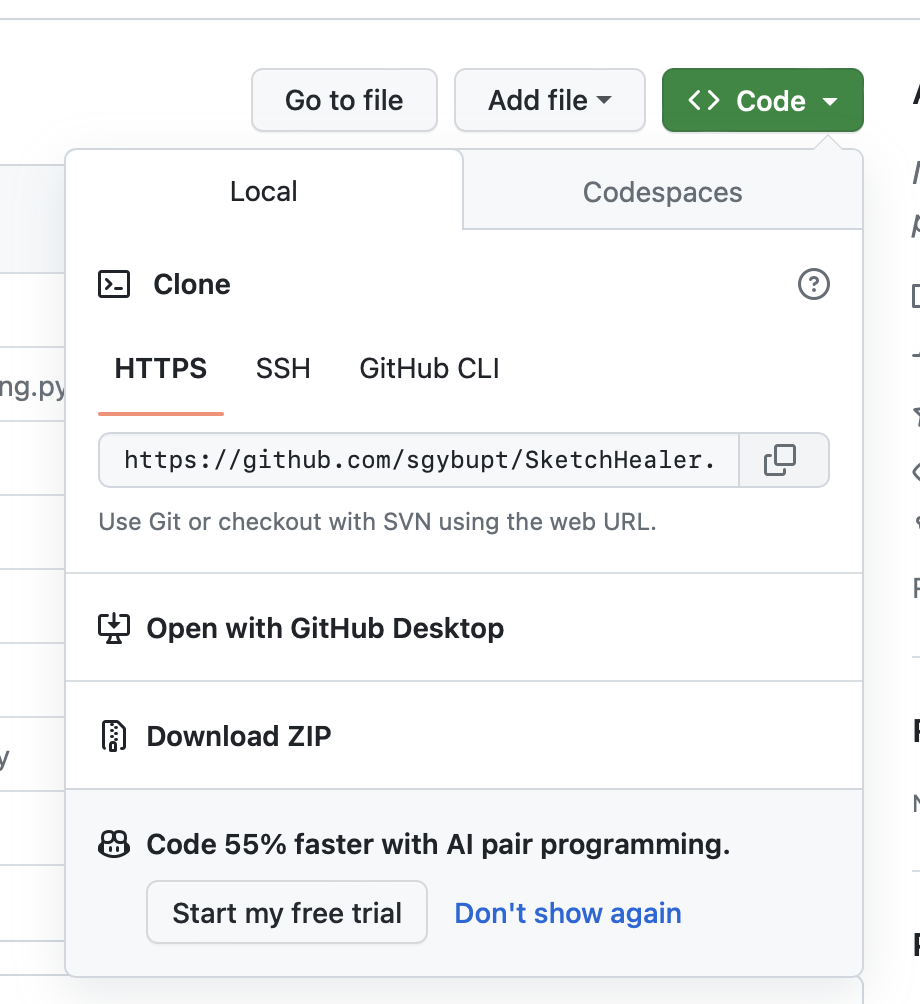Copy the clone URL to clipboard

[780, 460]
